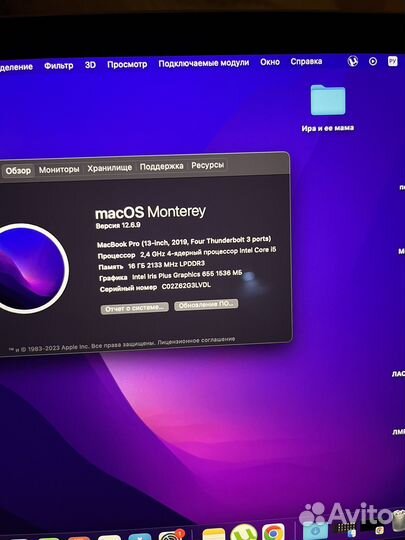Screen dimensions: 405x540
Task: Switch to the Поддержка tab
Action: click(162, 166)
